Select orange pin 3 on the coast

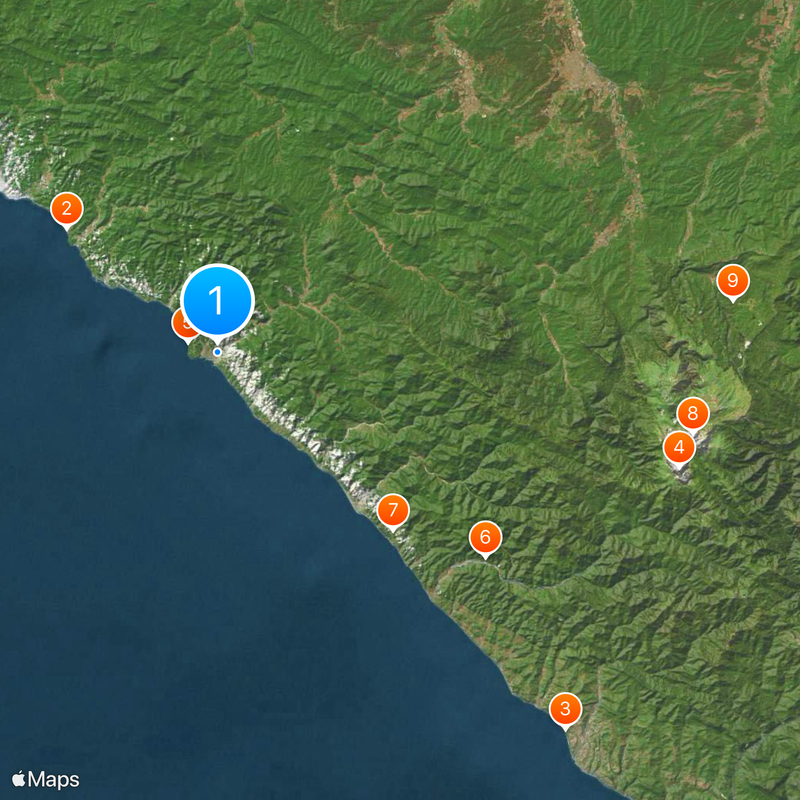pyautogui.click(x=565, y=709)
